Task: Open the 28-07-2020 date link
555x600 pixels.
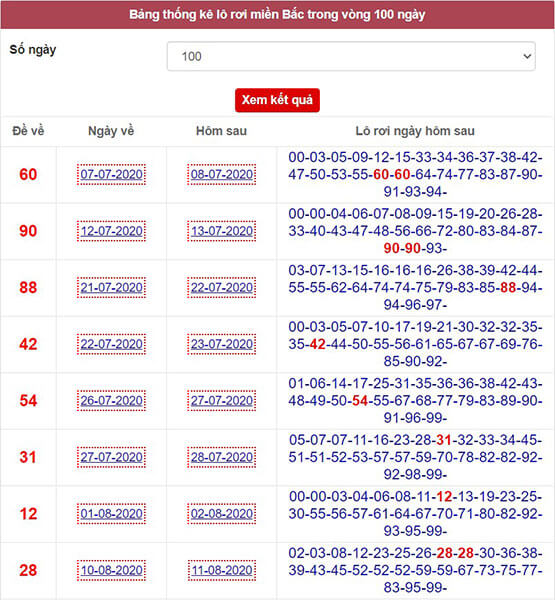Action: click(222, 457)
